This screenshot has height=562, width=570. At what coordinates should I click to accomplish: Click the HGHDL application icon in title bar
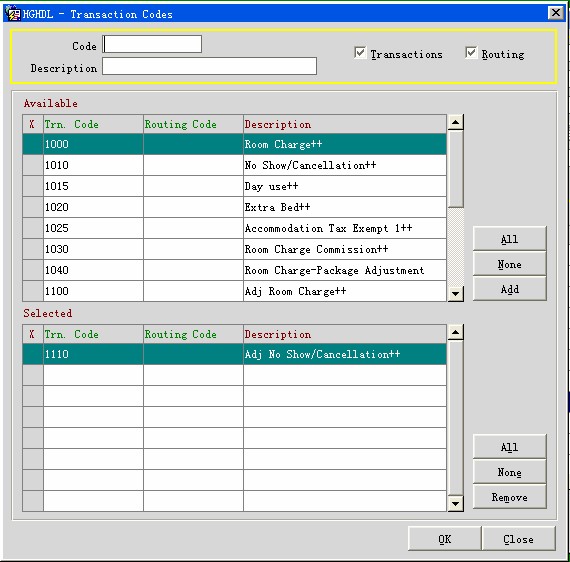[x=13, y=14]
